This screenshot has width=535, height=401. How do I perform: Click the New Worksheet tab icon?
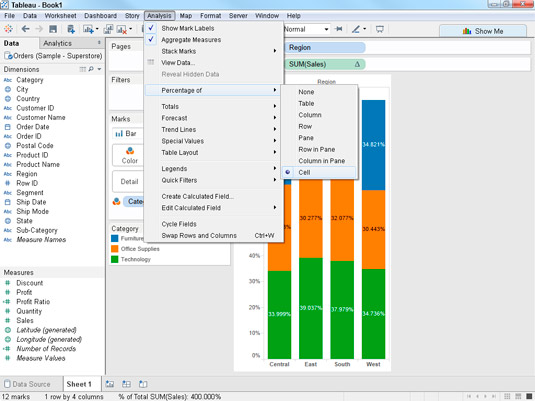110,384
